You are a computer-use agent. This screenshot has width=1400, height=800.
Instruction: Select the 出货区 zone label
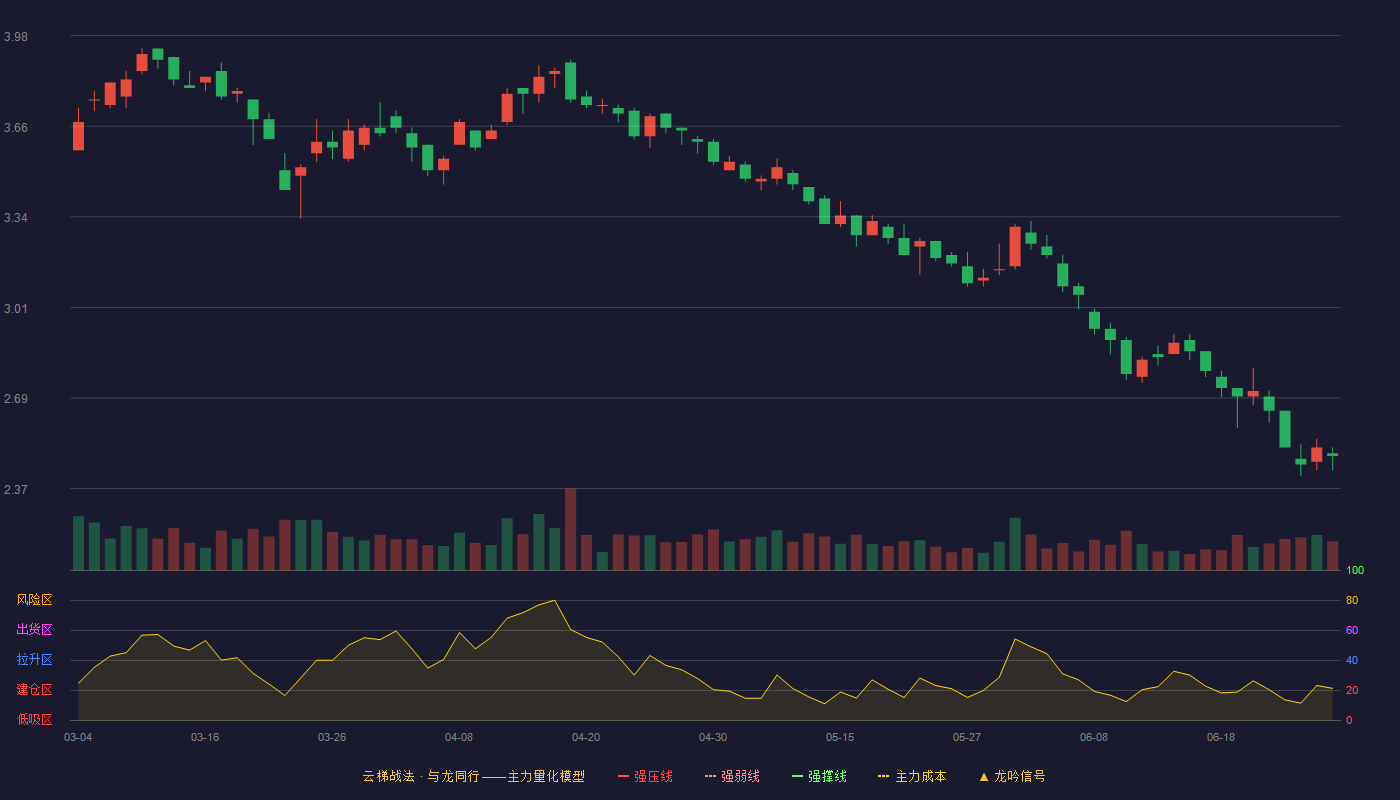click(34, 630)
